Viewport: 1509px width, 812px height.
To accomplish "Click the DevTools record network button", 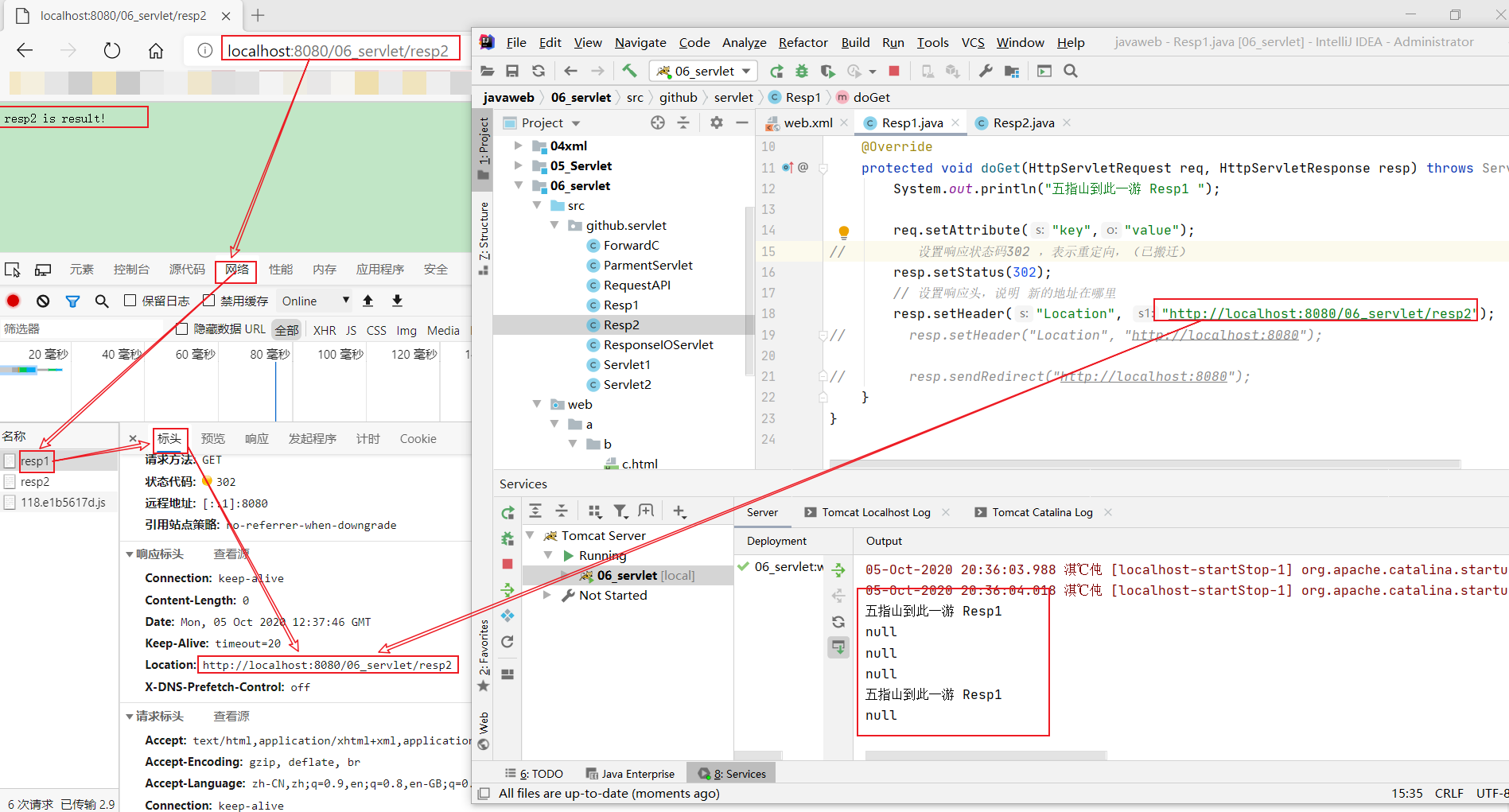I will (x=14, y=301).
